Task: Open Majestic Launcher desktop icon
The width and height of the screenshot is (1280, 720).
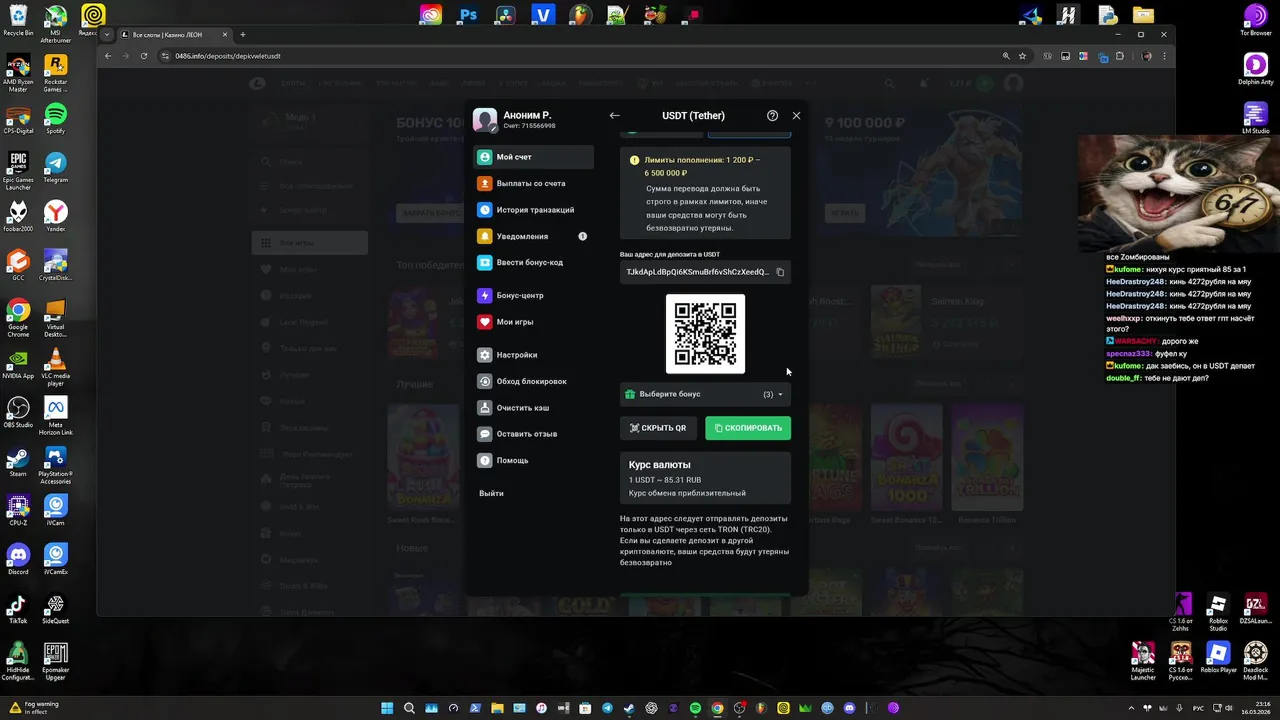Action: 1143,662
